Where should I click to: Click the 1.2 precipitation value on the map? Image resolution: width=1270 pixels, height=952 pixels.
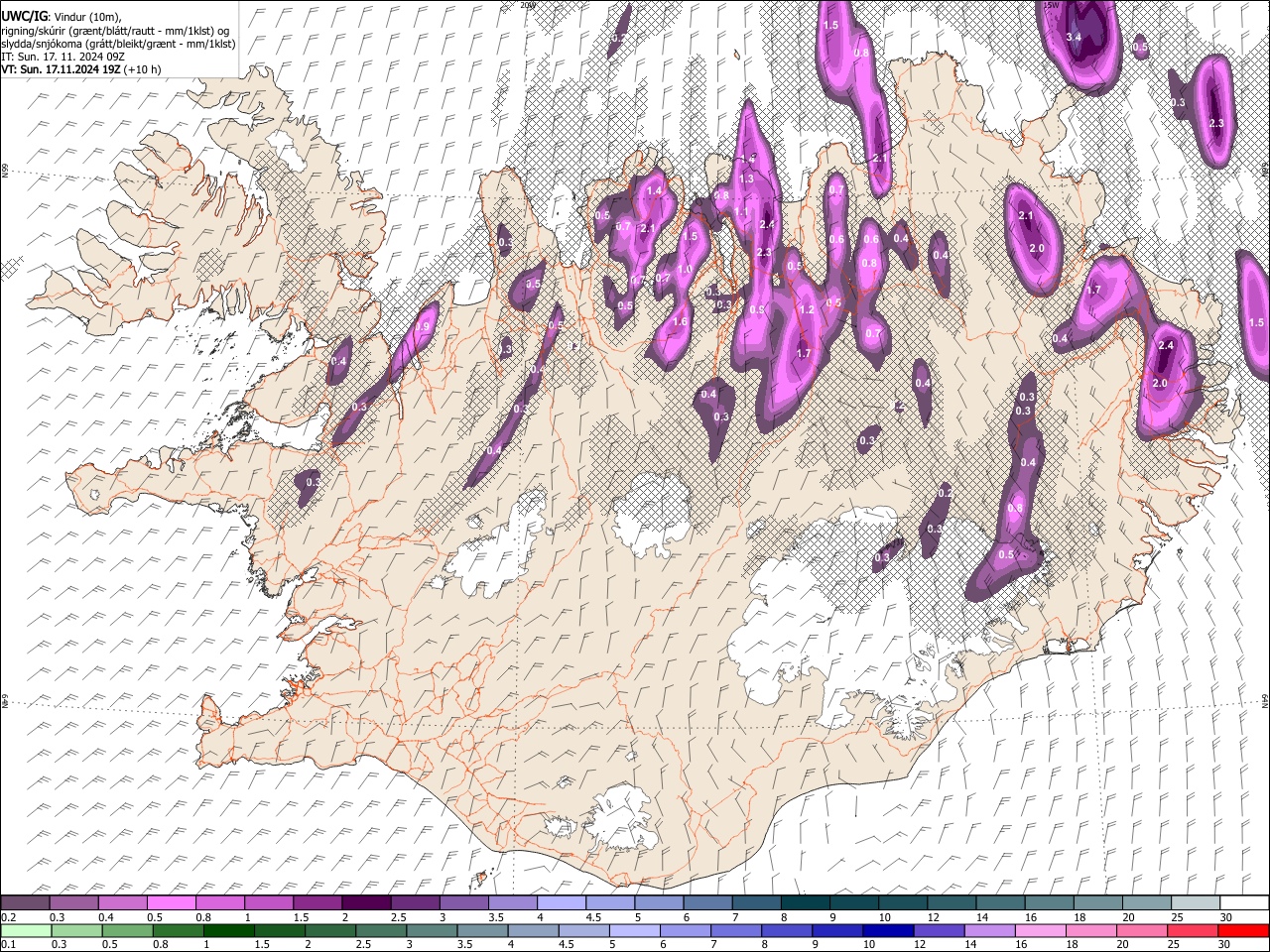click(807, 309)
